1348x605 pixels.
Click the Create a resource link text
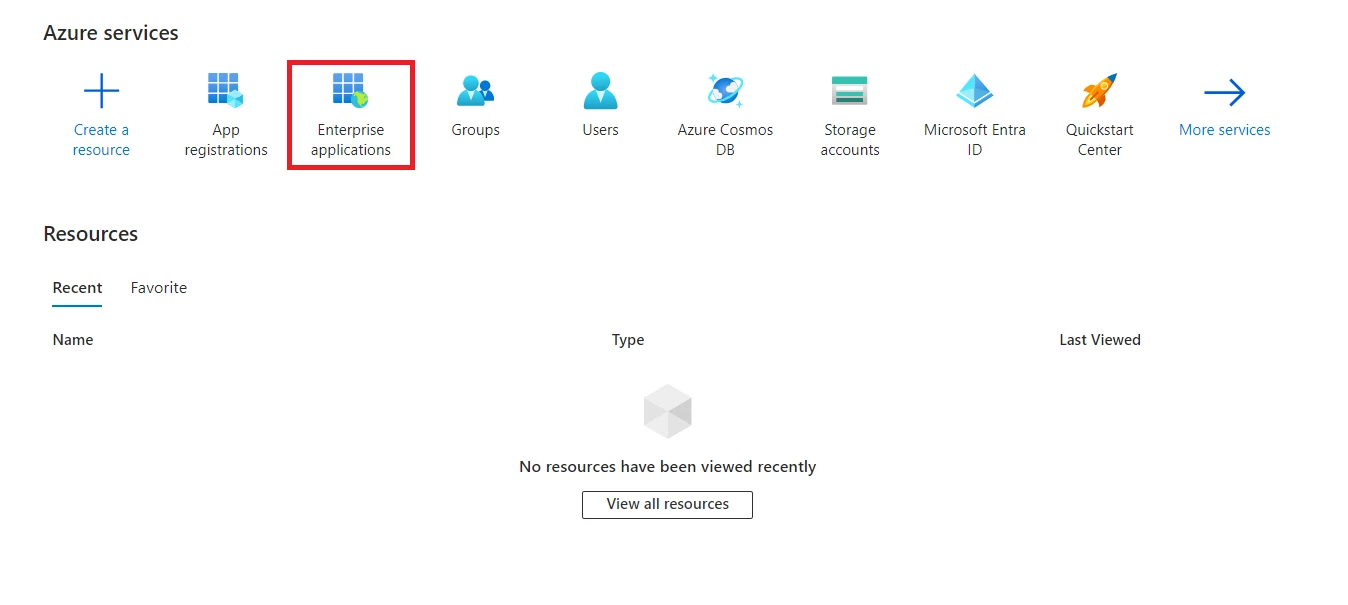click(101, 140)
